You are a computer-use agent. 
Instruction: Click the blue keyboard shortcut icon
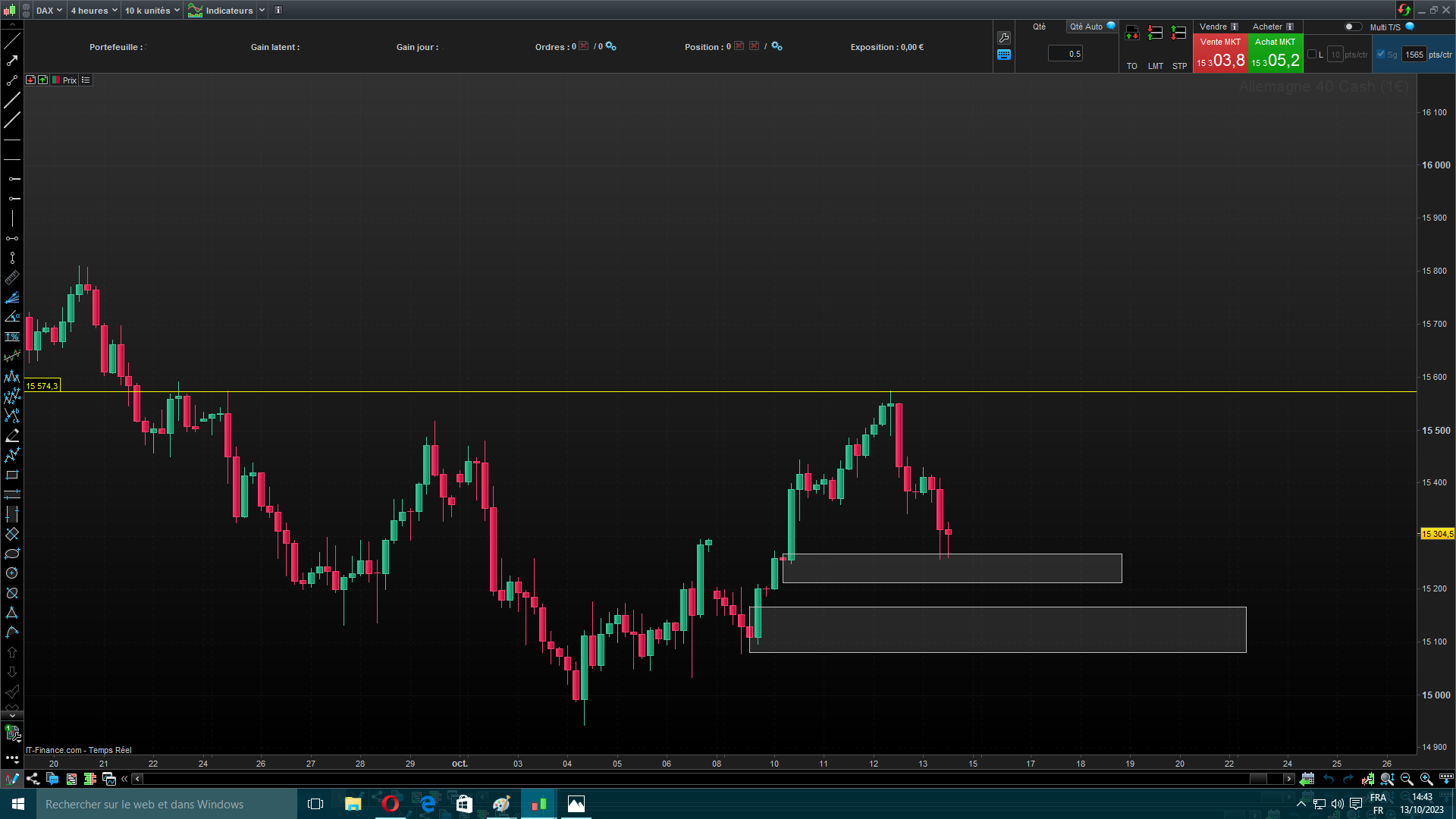(1004, 55)
